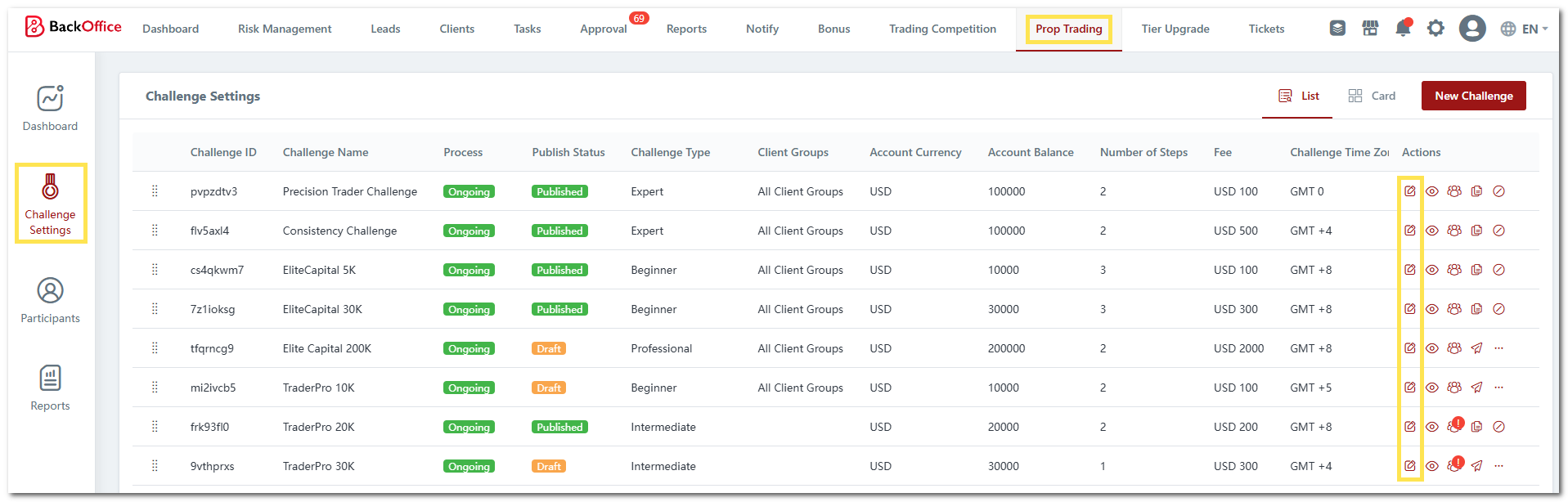Open client groups for Consistency Challenge
The image size is (1568, 502).
click(1453, 231)
